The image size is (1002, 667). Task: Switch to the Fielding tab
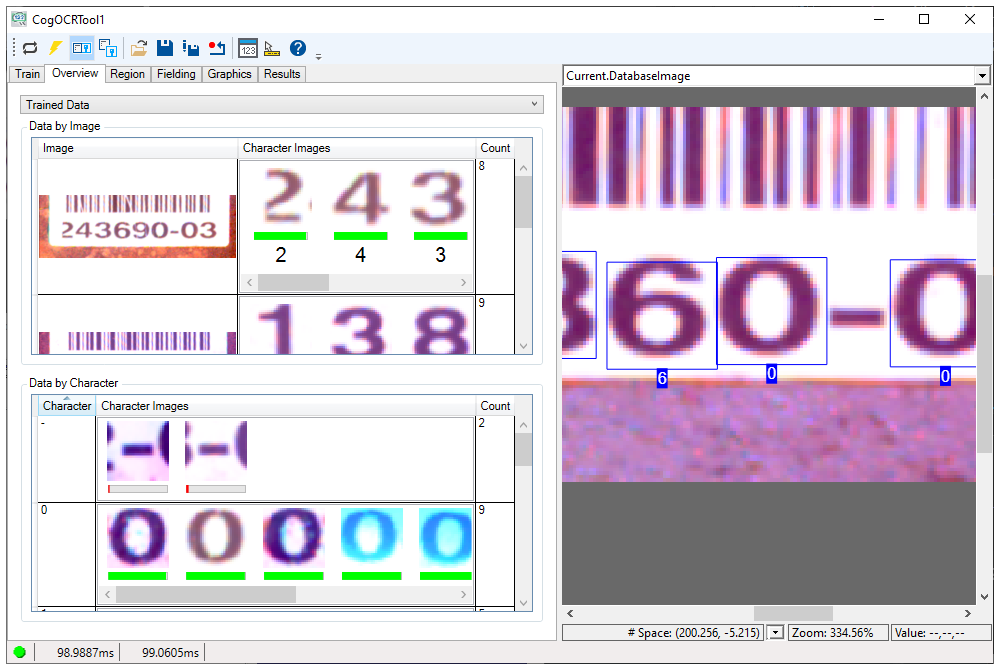[176, 73]
